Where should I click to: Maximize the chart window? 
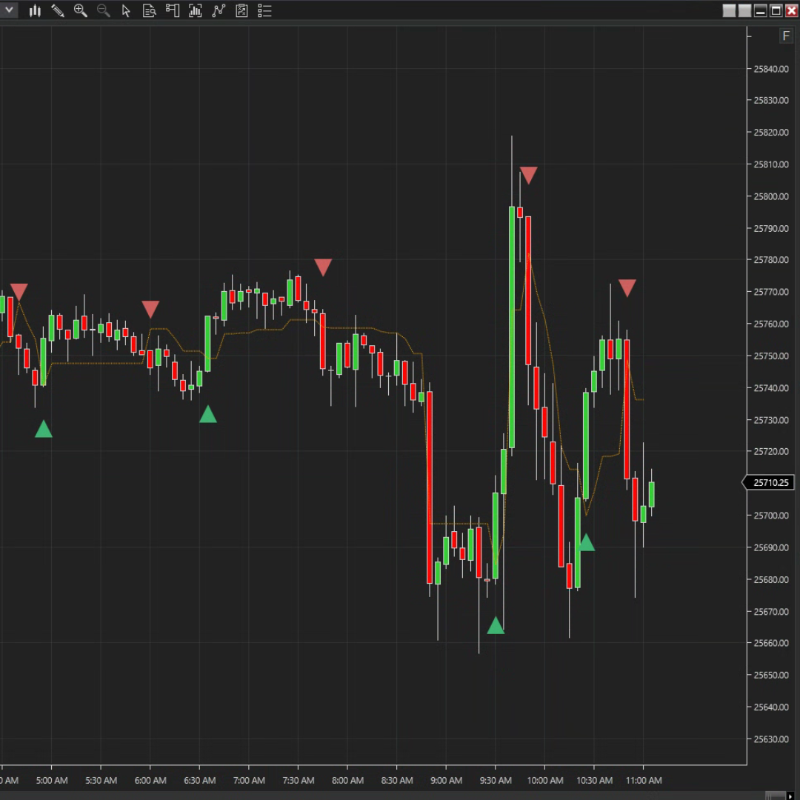(x=776, y=11)
